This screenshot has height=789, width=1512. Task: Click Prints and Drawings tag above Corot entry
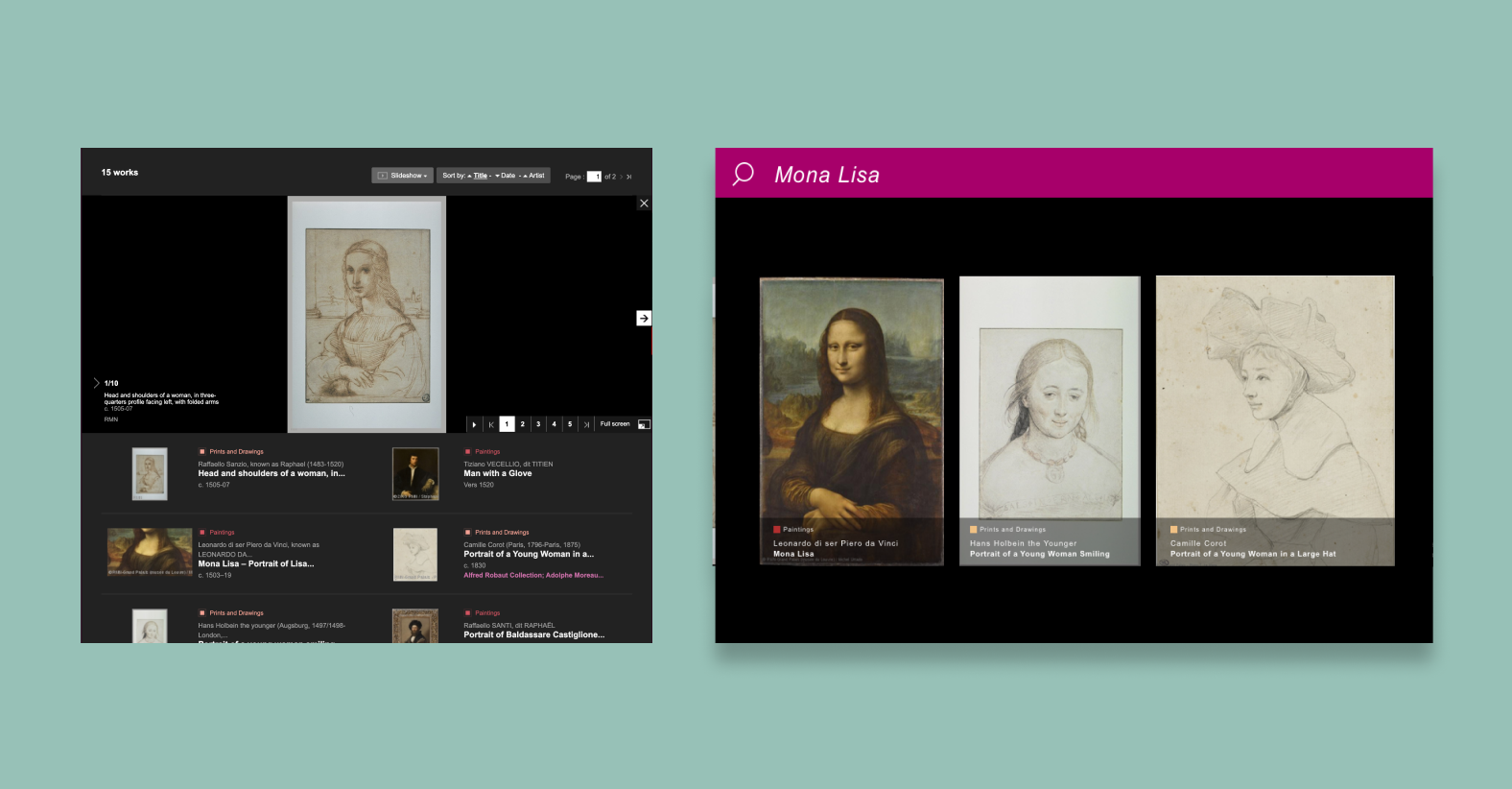502,532
